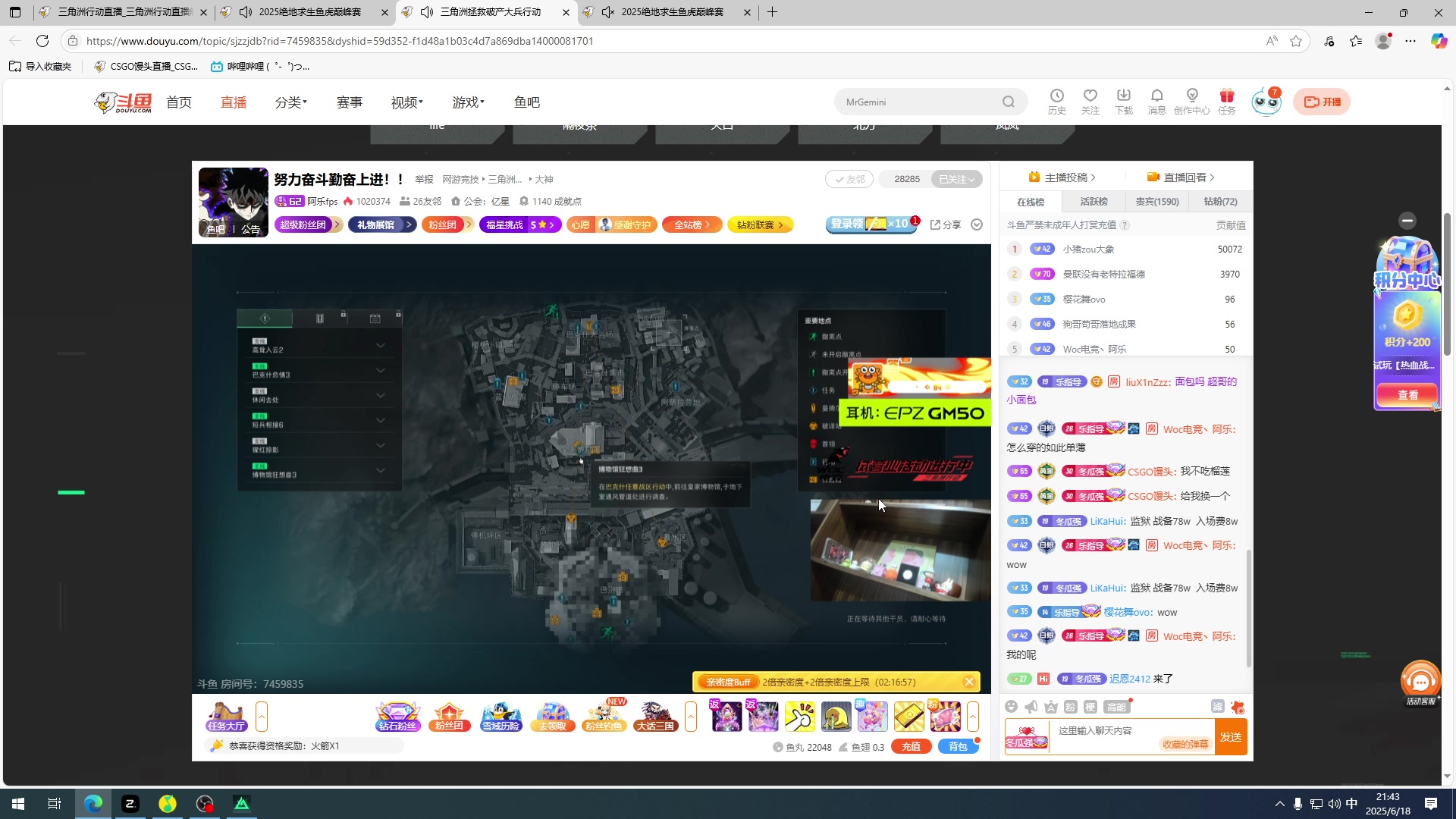Click the Douyu logo
1456x819 pixels.
123,102
